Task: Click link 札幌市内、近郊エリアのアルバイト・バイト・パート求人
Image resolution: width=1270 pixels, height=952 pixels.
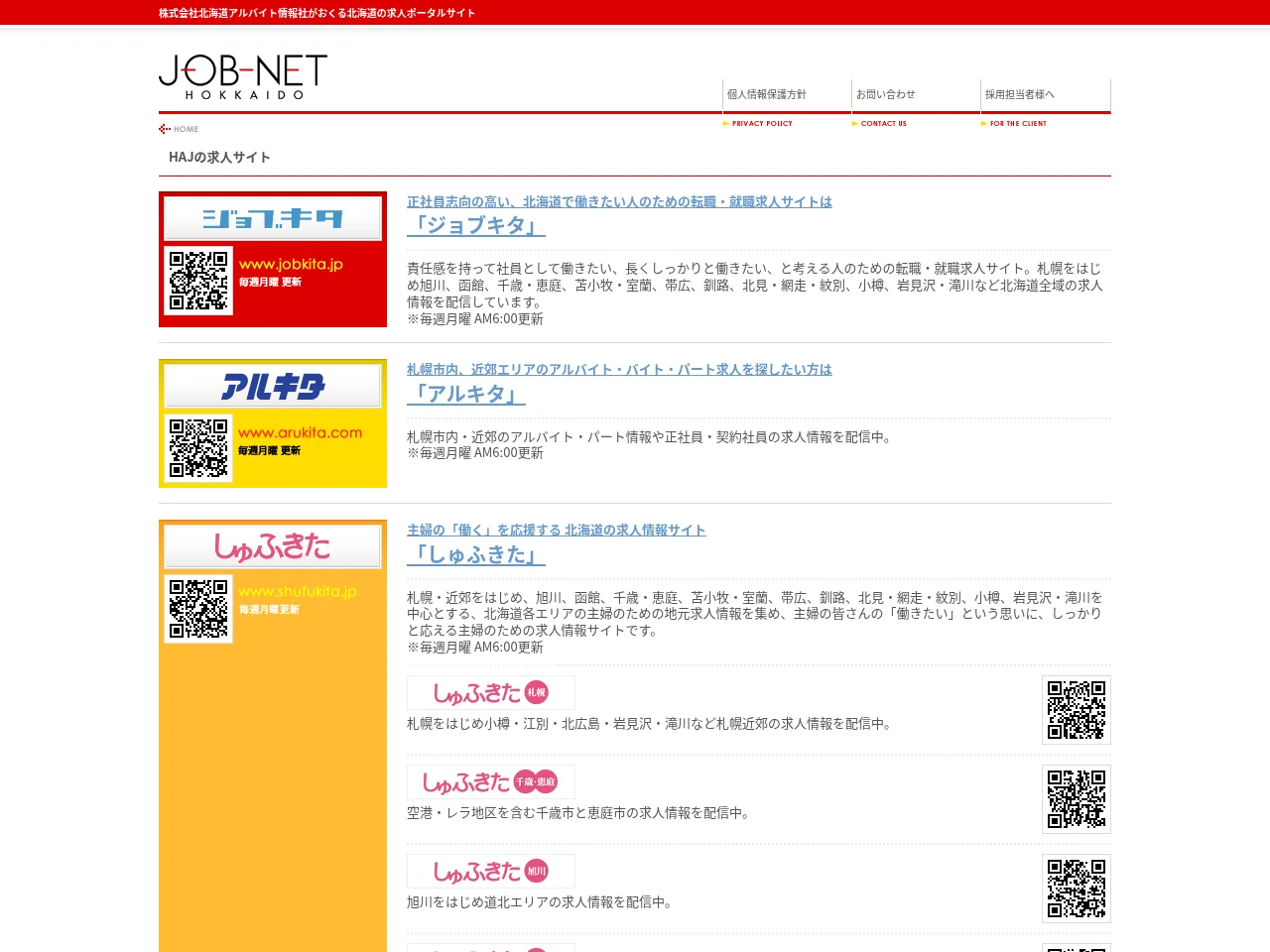Action: [619, 369]
